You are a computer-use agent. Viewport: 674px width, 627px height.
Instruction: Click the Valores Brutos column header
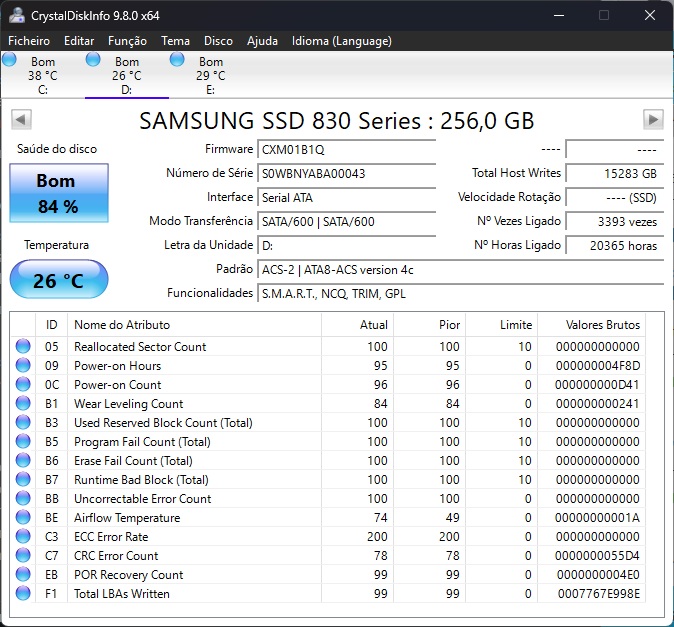tap(601, 325)
